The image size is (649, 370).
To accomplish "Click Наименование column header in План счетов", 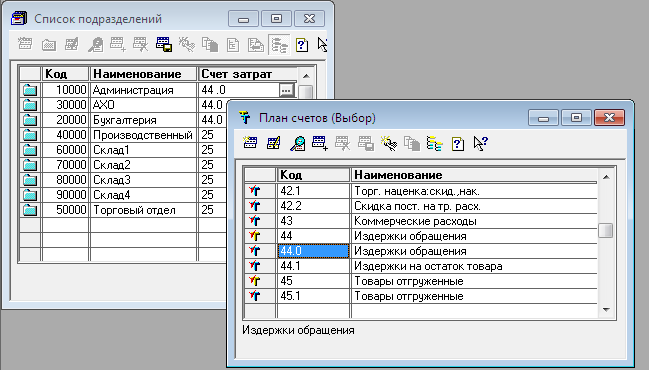I will point(474,175).
